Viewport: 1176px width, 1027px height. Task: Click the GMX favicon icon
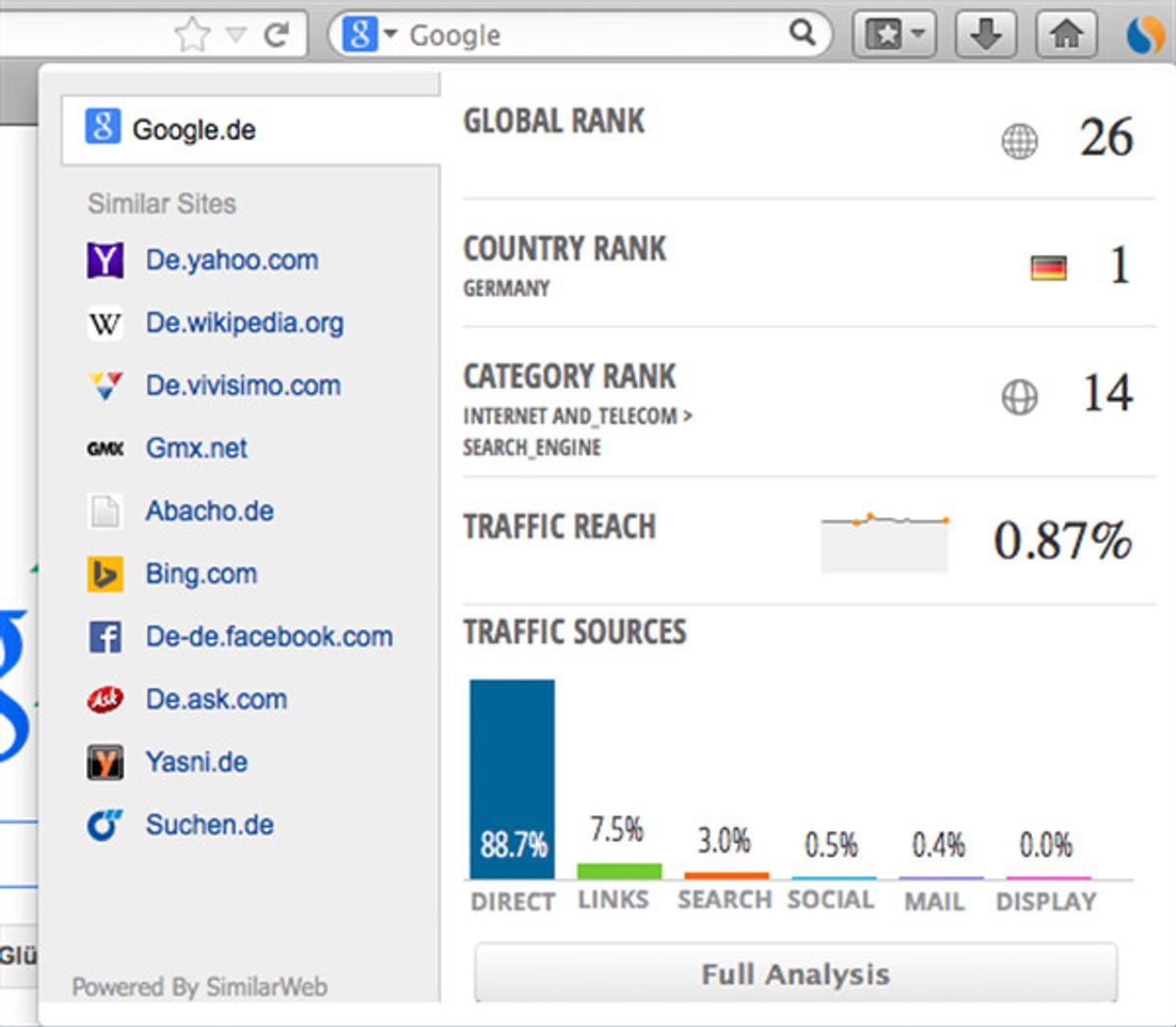click(x=105, y=449)
